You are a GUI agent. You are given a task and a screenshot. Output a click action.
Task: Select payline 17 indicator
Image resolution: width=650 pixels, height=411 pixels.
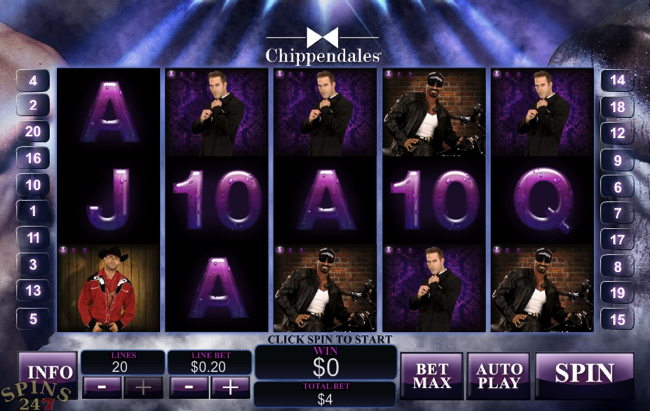pos(617,240)
